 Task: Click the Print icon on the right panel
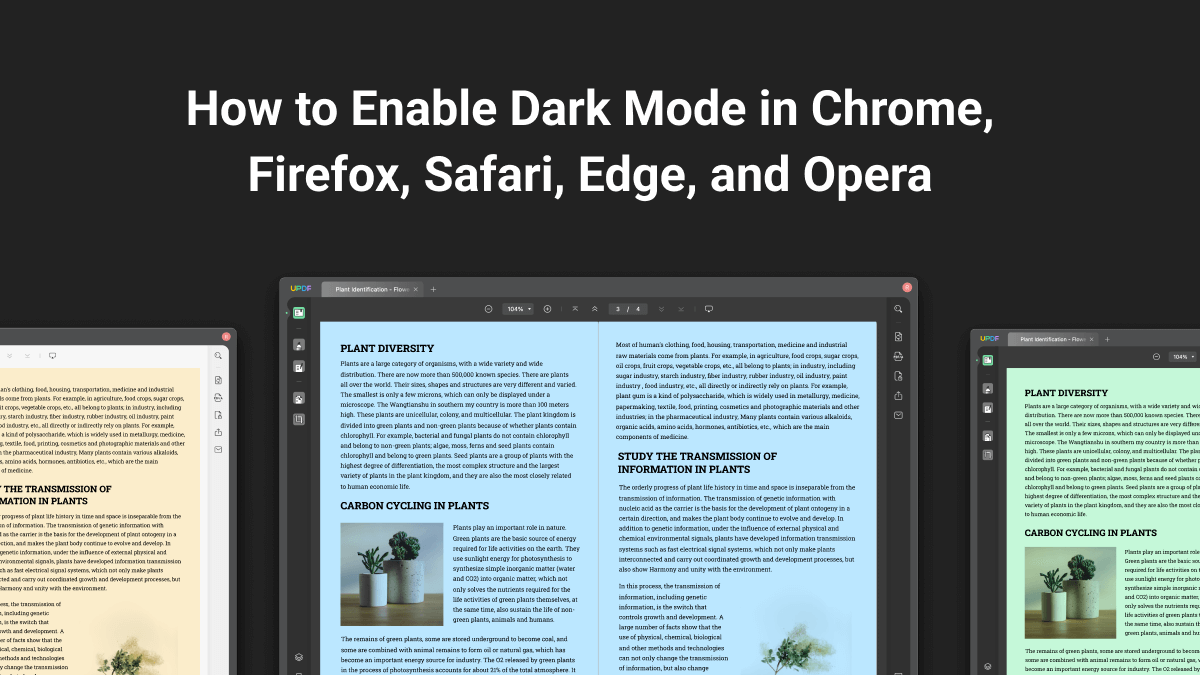[898, 357]
